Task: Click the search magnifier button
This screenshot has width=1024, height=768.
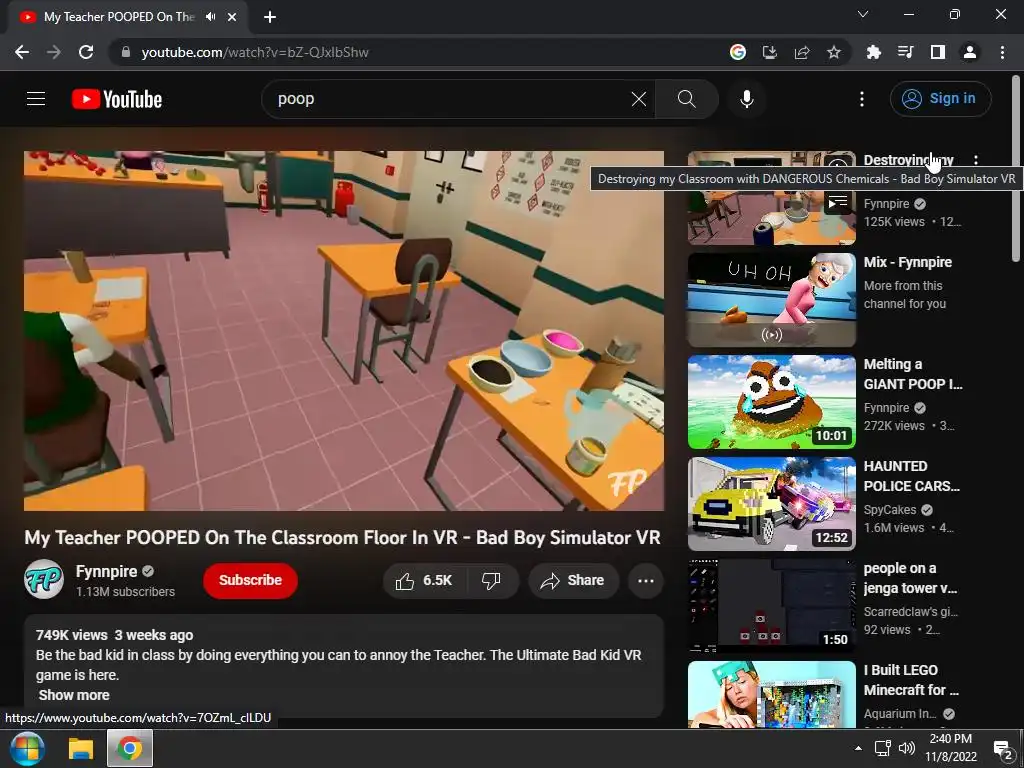Action: [x=686, y=99]
